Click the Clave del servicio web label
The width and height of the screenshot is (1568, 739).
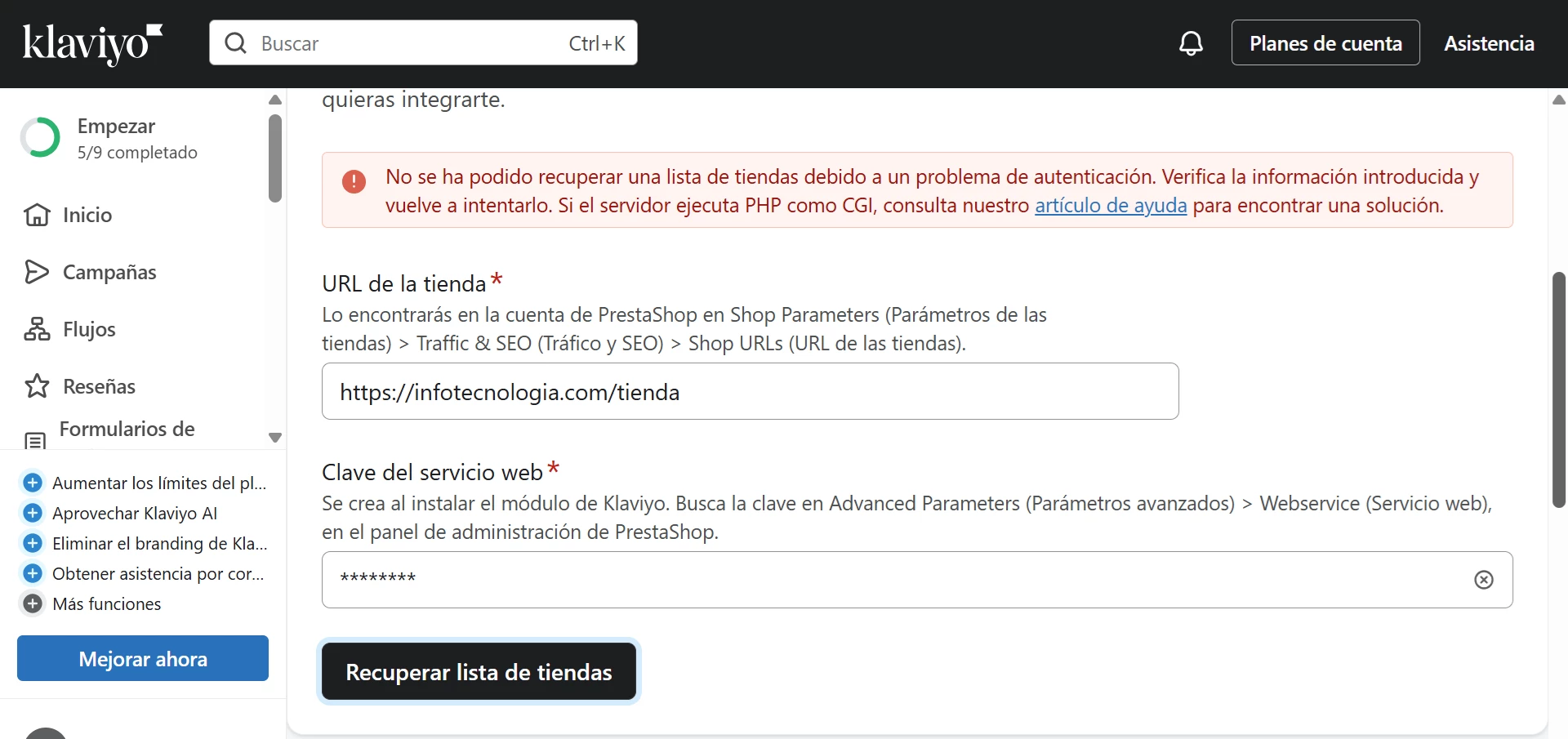[433, 472]
